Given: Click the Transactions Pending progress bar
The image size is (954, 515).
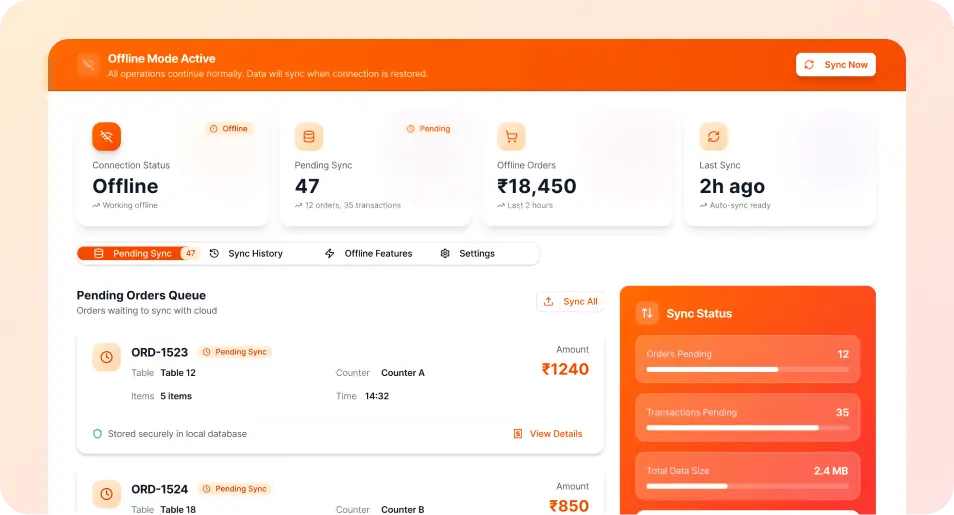Looking at the screenshot, I should 747,428.
